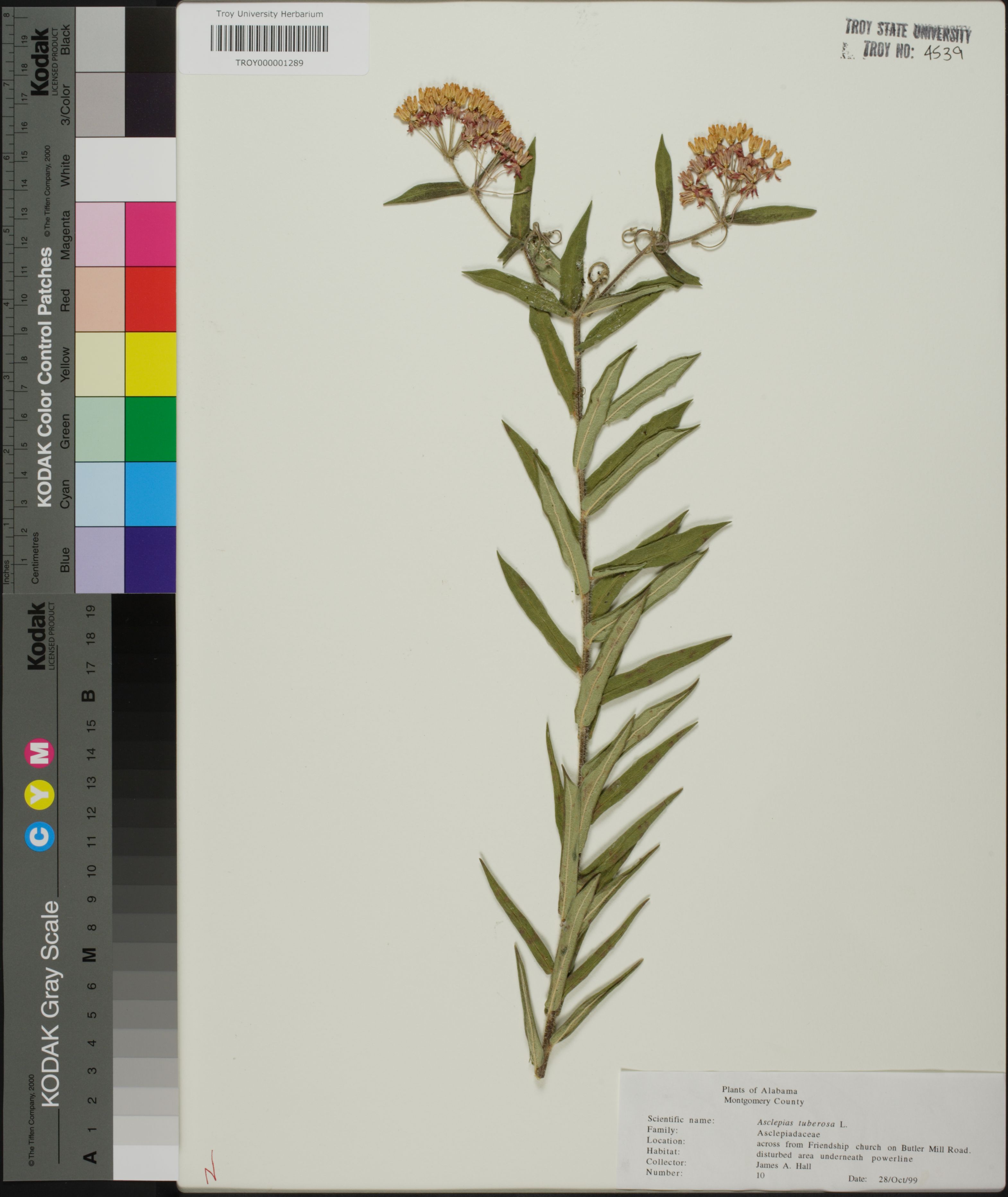1008x1197 pixels.
Task: Click the gray scale letter 'A'
Action: point(89,1157)
